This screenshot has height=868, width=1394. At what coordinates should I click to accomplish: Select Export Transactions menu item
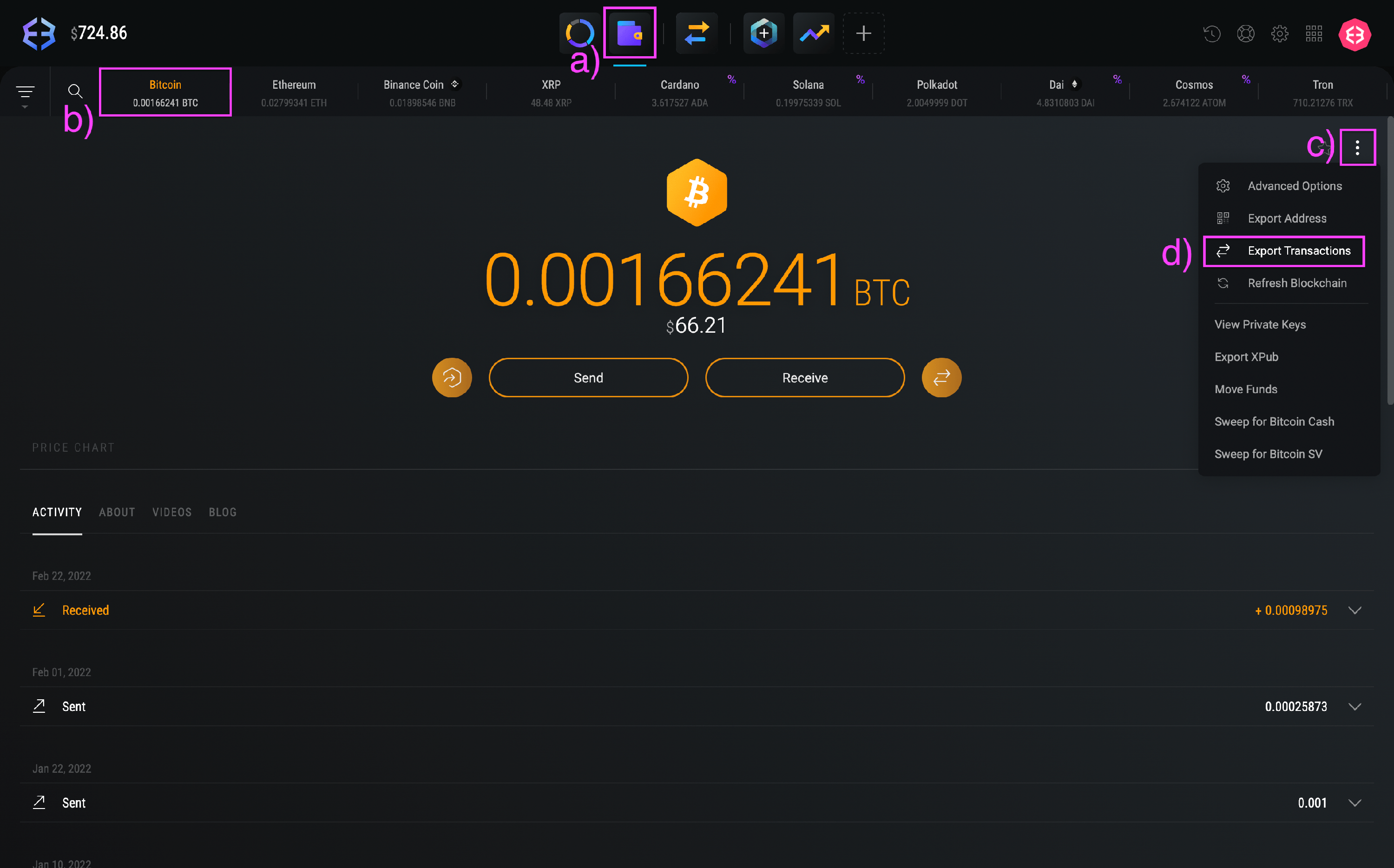[x=1298, y=251]
